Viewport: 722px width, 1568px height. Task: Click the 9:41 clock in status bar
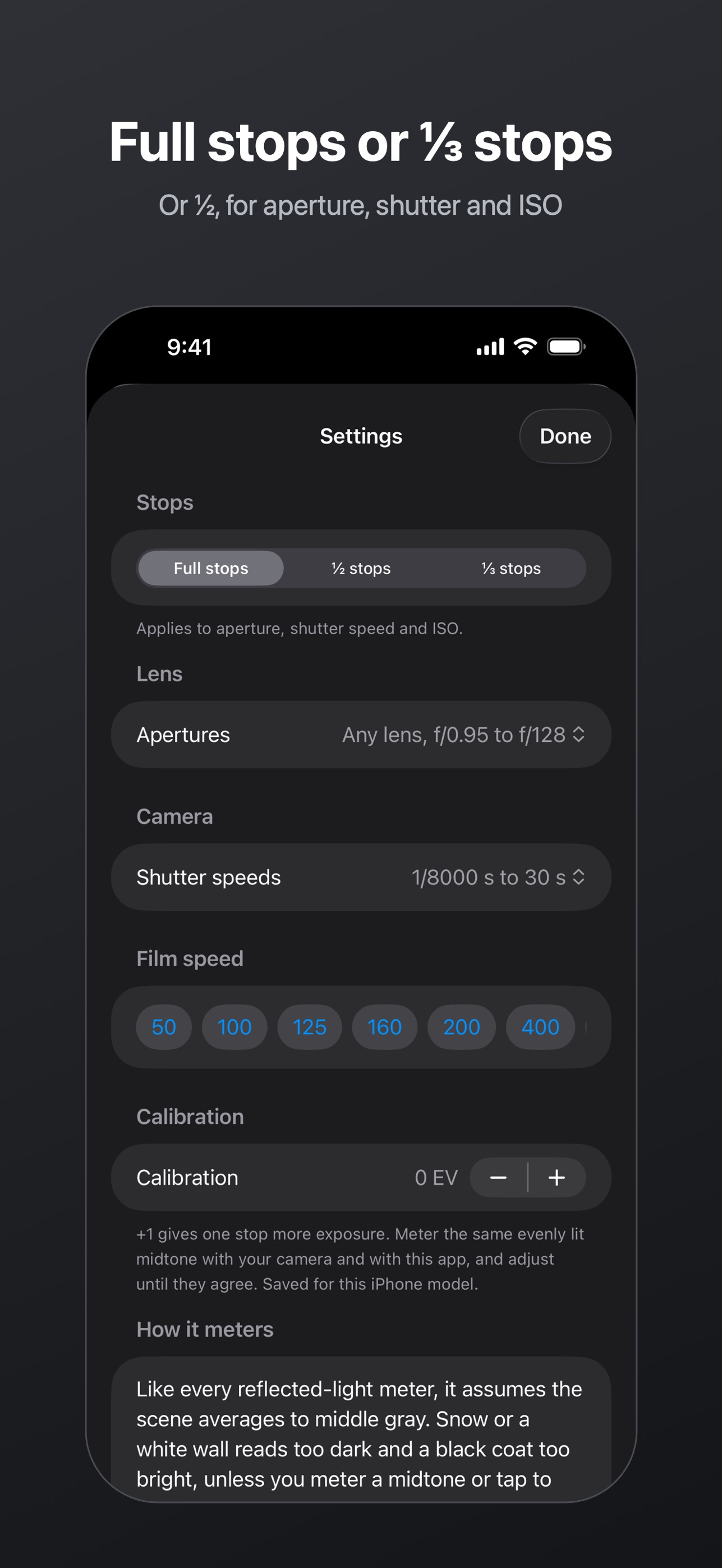(189, 347)
